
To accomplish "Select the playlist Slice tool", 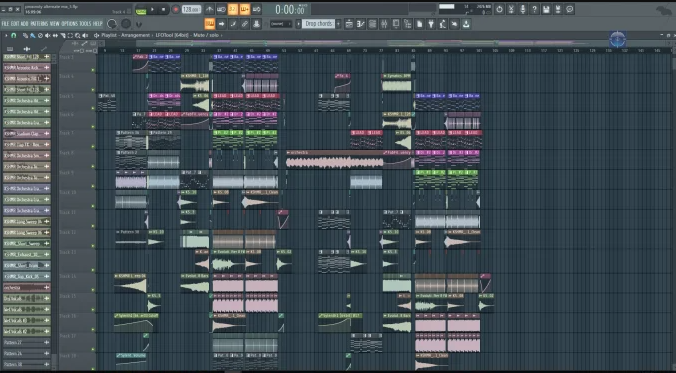I will 63,35.
